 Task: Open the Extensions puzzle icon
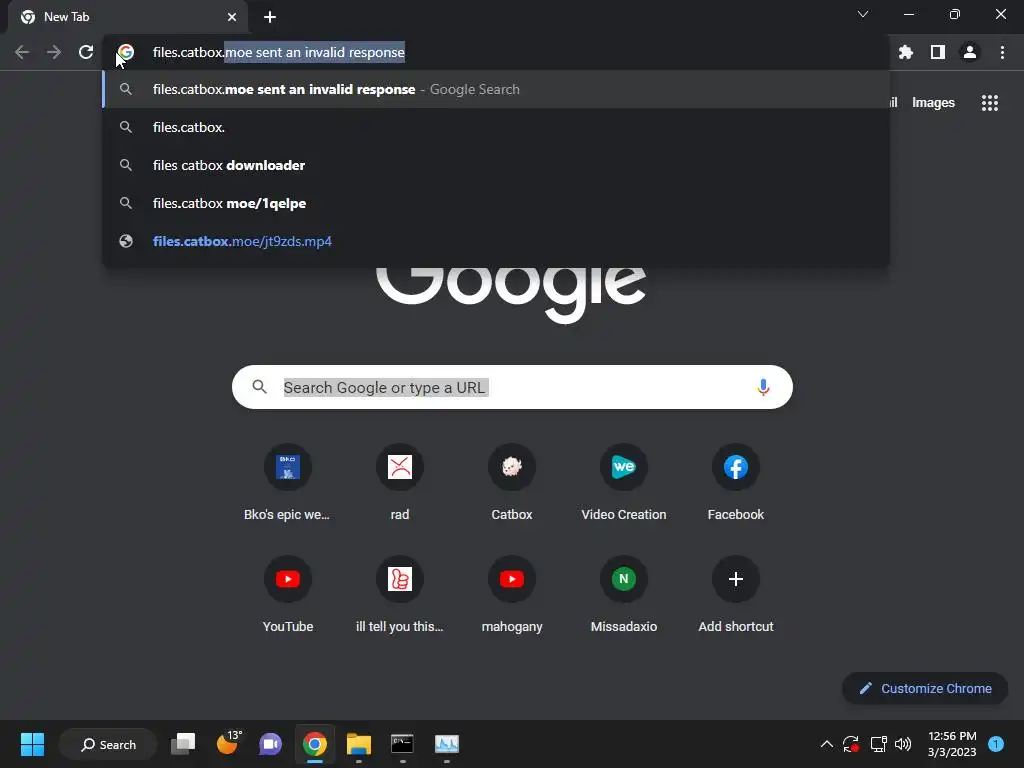pyautogui.click(x=906, y=52)
